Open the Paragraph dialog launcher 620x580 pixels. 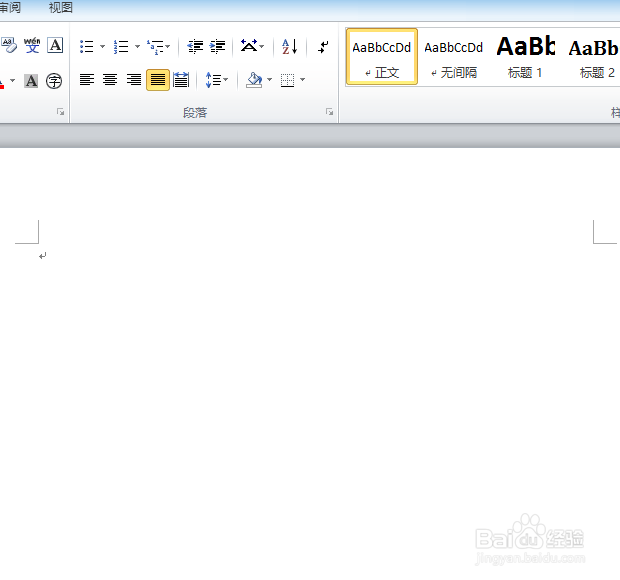[329, 112]
